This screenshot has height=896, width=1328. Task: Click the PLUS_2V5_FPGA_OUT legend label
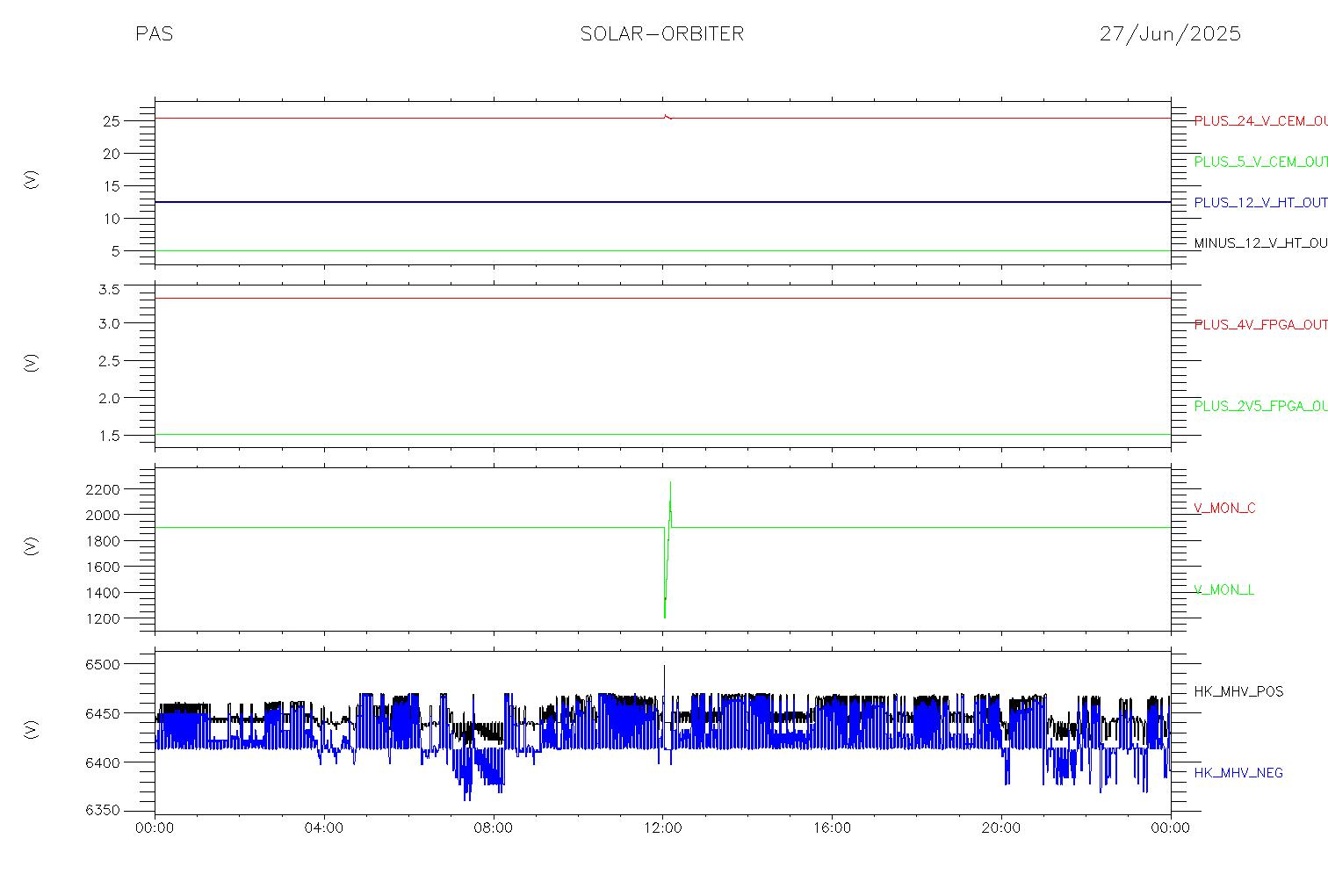[x=1260, y=407]
